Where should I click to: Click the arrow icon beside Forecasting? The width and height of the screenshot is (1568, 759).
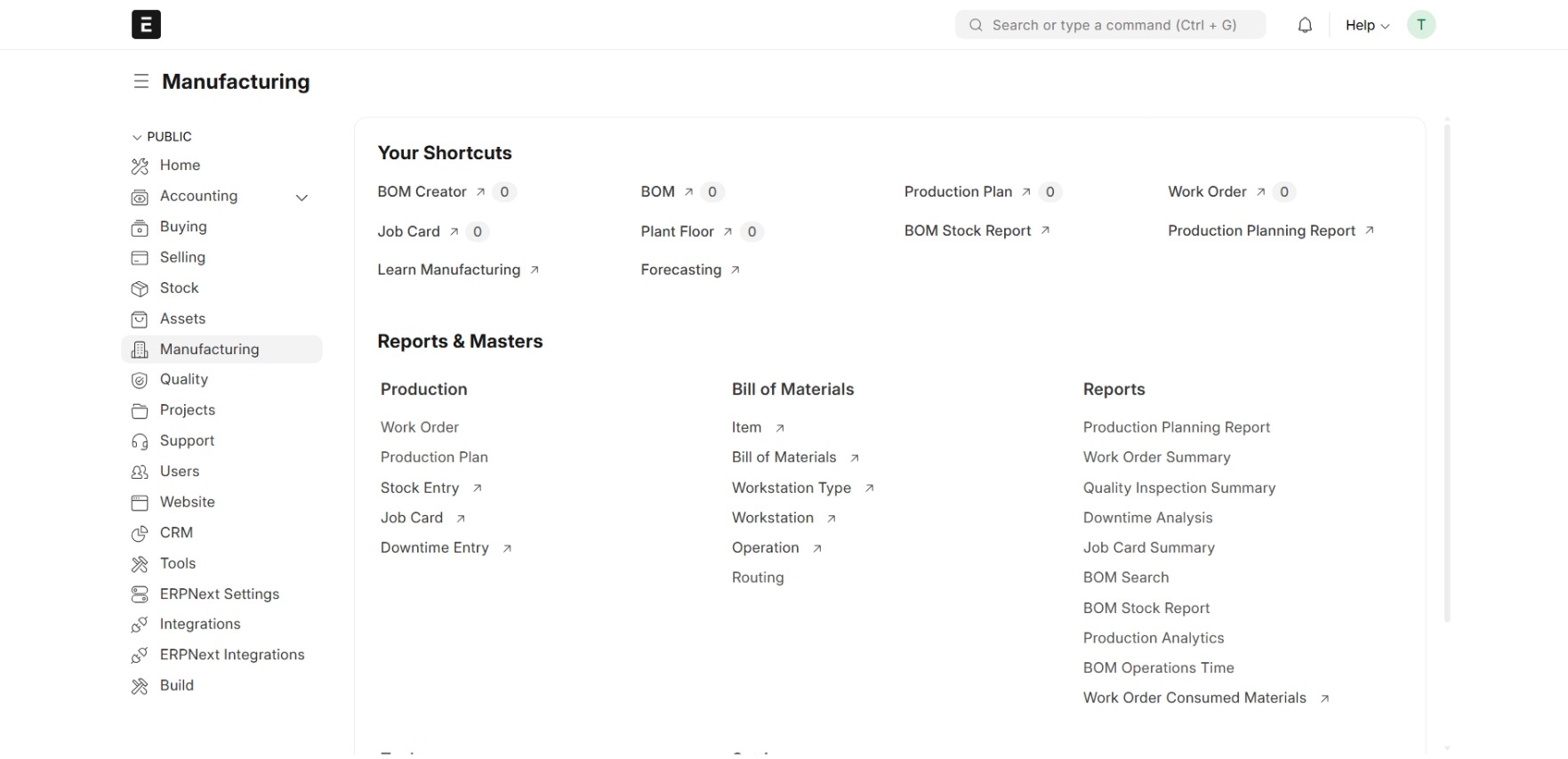click(x=736, y=270)
